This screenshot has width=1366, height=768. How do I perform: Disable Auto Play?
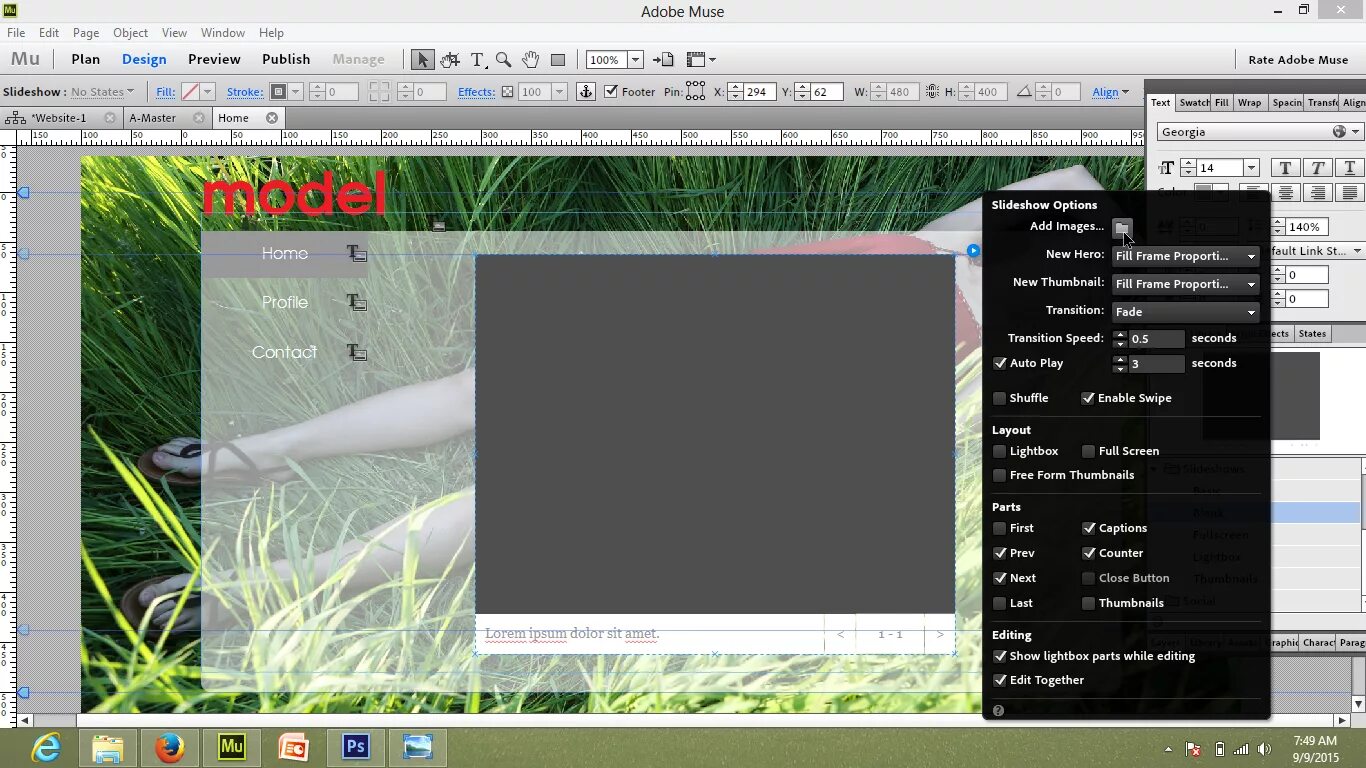(1000, 363)
